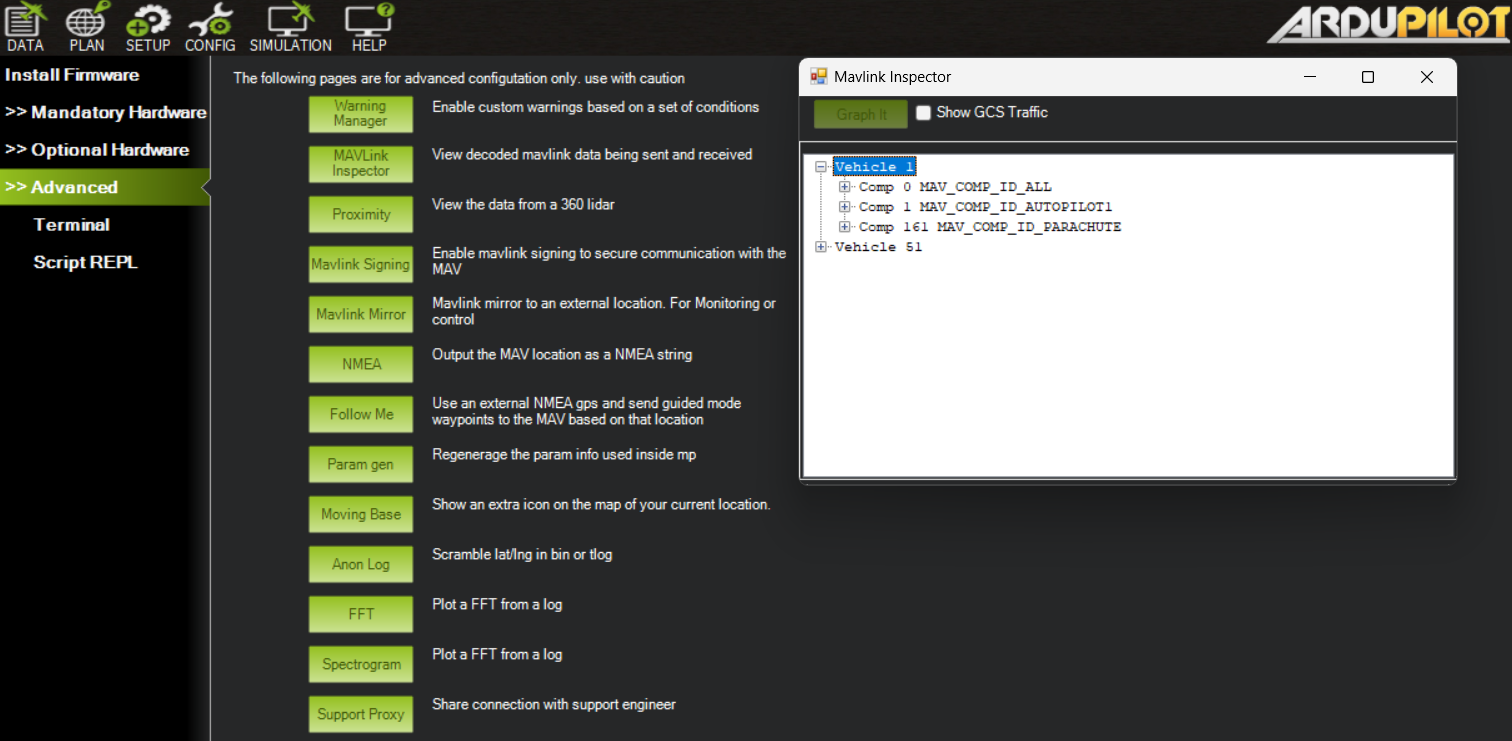Screen dimensions: 1512x741
Task: Click 'Enable custom warnings' description text
Action: point(595,107)
